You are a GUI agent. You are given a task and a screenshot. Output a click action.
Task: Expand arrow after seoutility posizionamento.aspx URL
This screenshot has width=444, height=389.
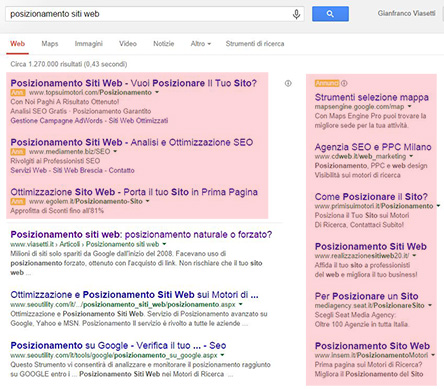pyautogui.click(x=241, y=304)
